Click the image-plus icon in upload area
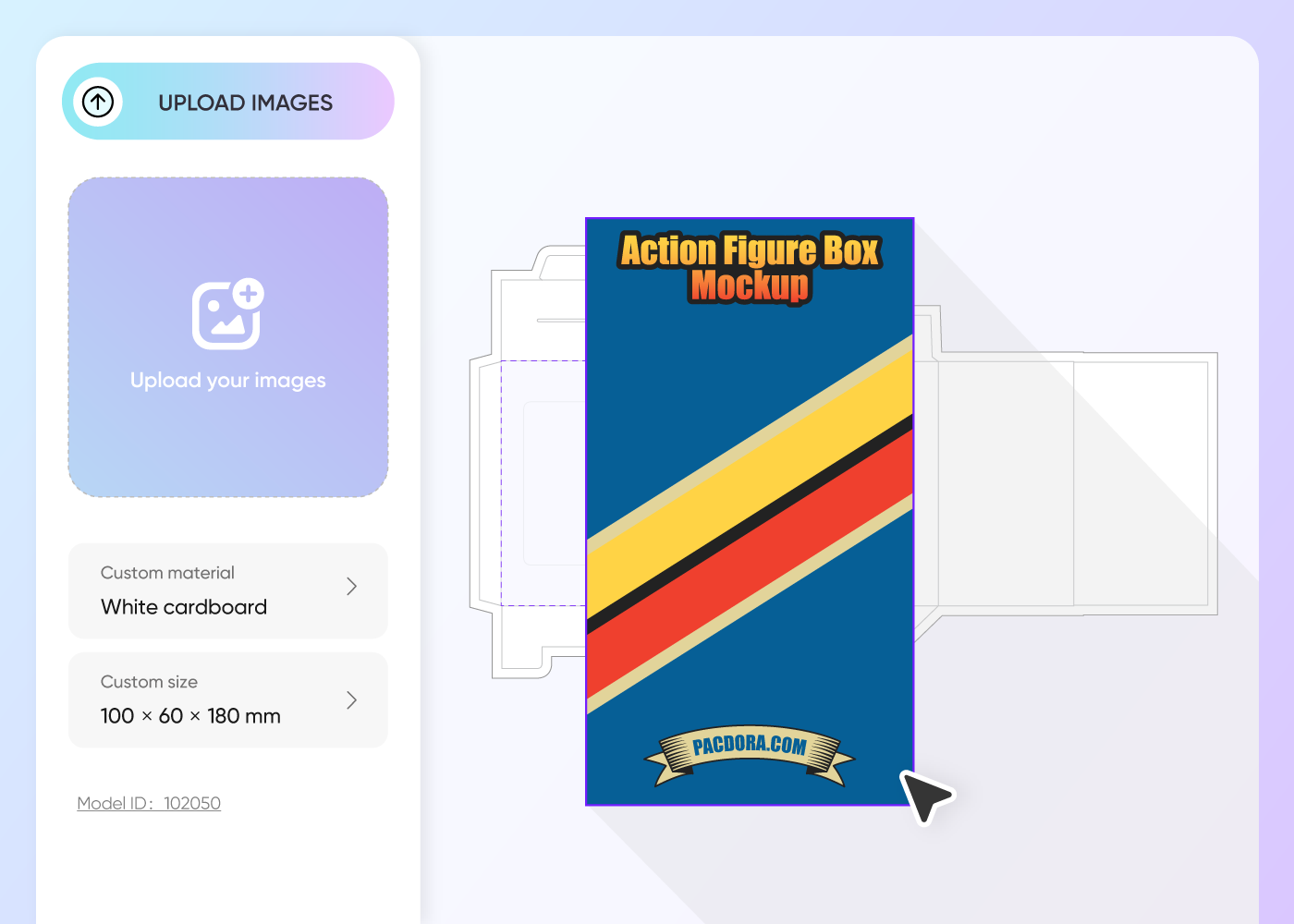Viewport: 1294px width, 924px height. coord(227,317)
